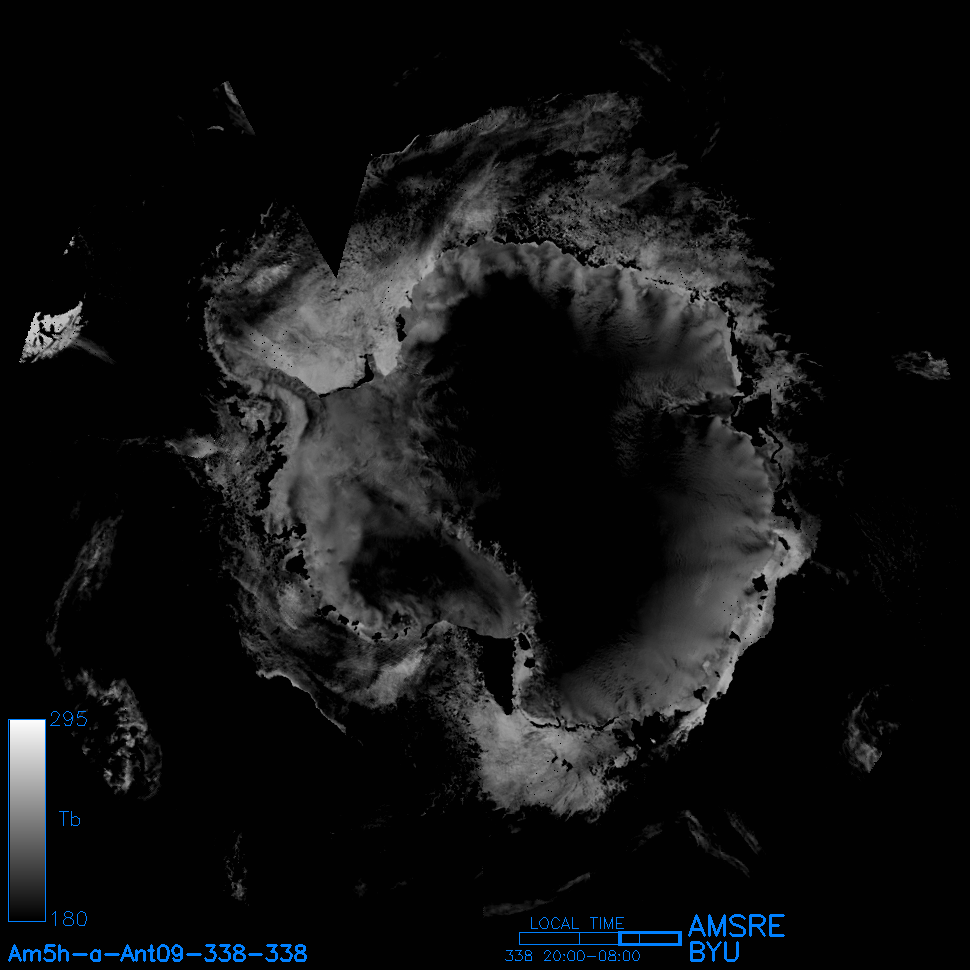
Task: Click the 180 minimum scale value
Action: [68, 918]
